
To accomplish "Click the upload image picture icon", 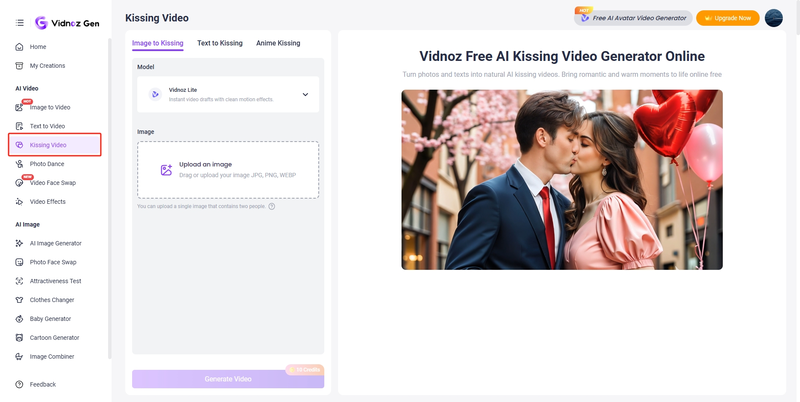I will 166,170.
